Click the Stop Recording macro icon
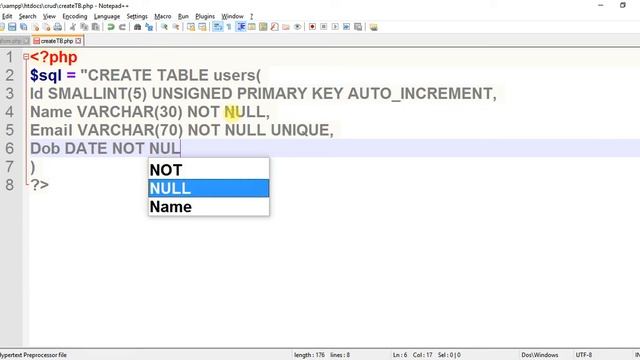Viewport: 640px width, 360px height. [x=324, y=27]
